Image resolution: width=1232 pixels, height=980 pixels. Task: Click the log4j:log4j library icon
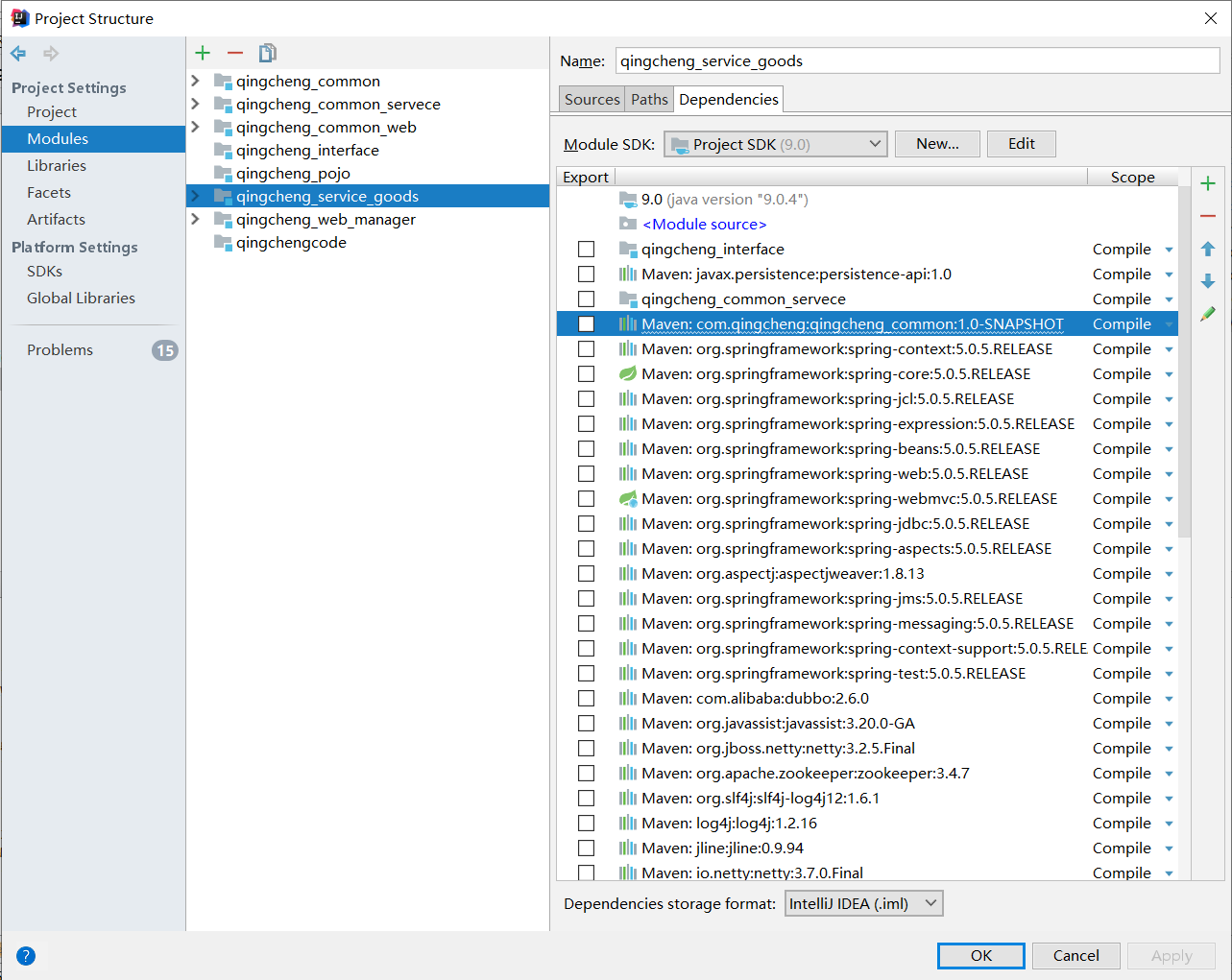[628, 824]
